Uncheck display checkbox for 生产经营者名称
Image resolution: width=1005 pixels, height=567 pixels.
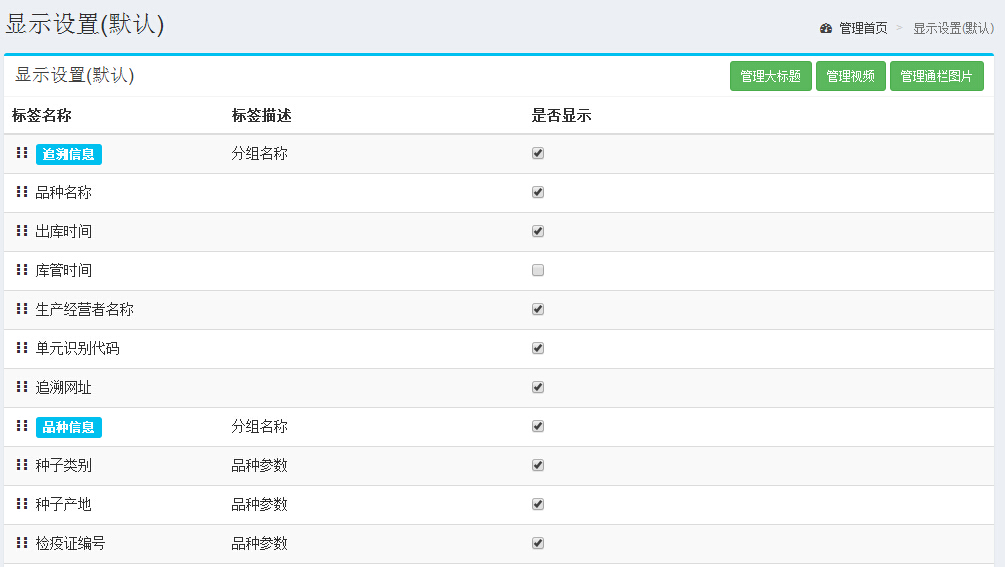538,309
